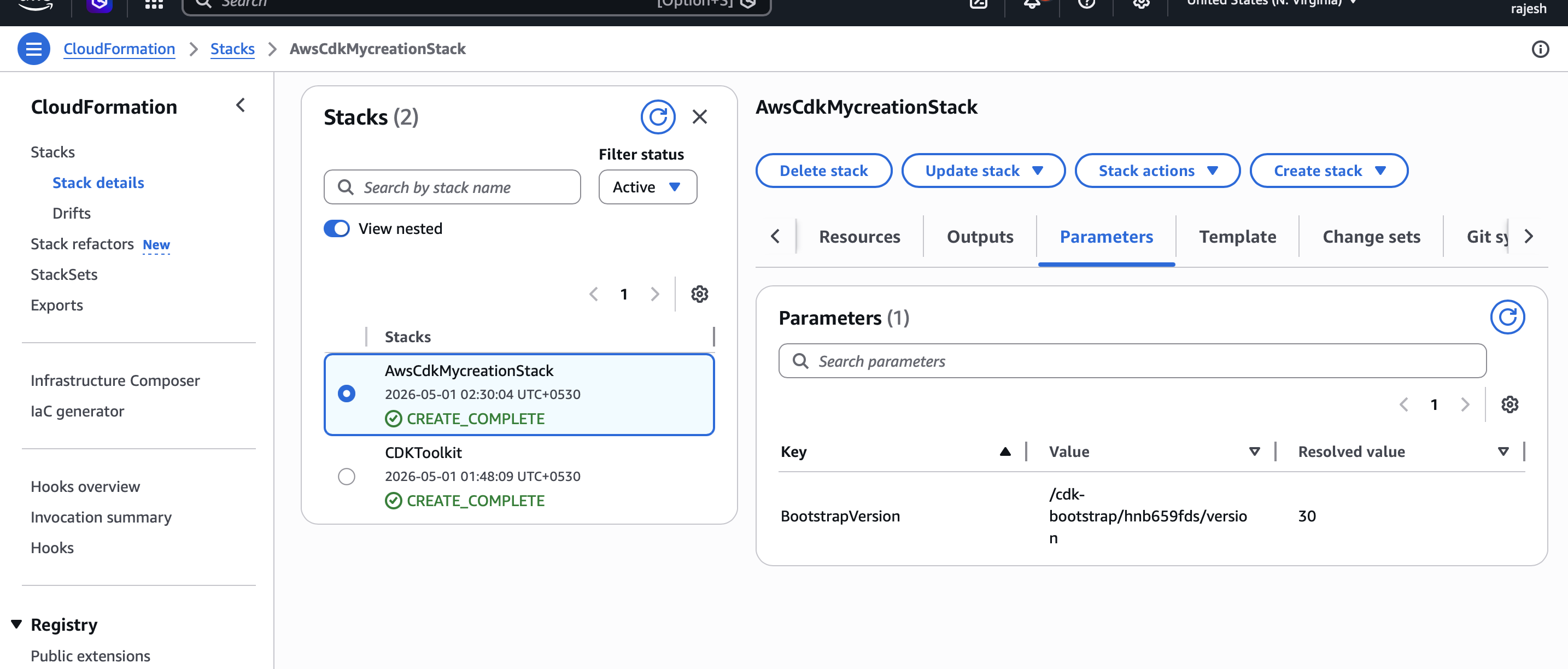Click the BootstrapVersion key cell
The width and height of the screenshot is (1568, 669).
840,516
